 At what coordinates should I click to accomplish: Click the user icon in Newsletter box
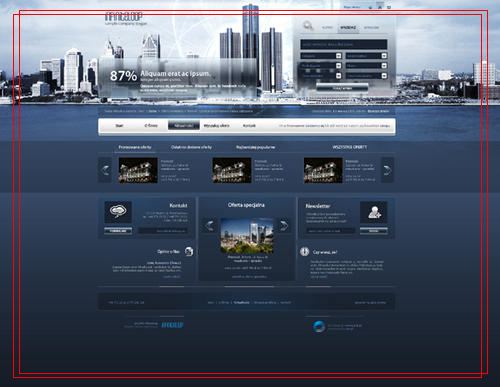tap(374, 212)
